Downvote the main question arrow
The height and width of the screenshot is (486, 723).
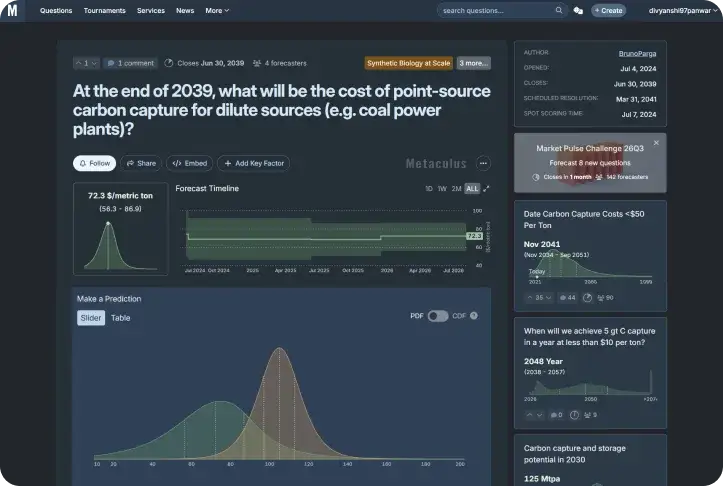coord(94,63)
